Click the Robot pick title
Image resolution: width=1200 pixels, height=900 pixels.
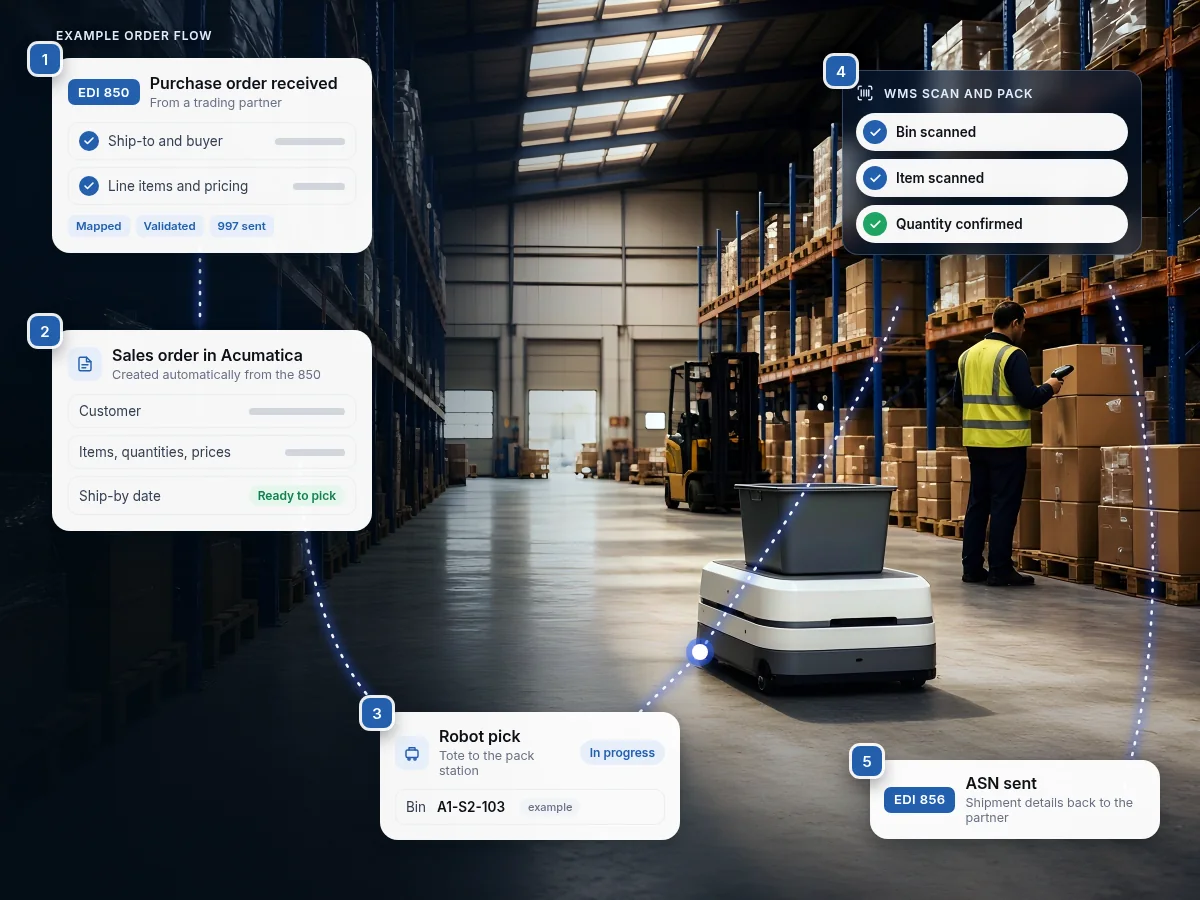(480, 737)
